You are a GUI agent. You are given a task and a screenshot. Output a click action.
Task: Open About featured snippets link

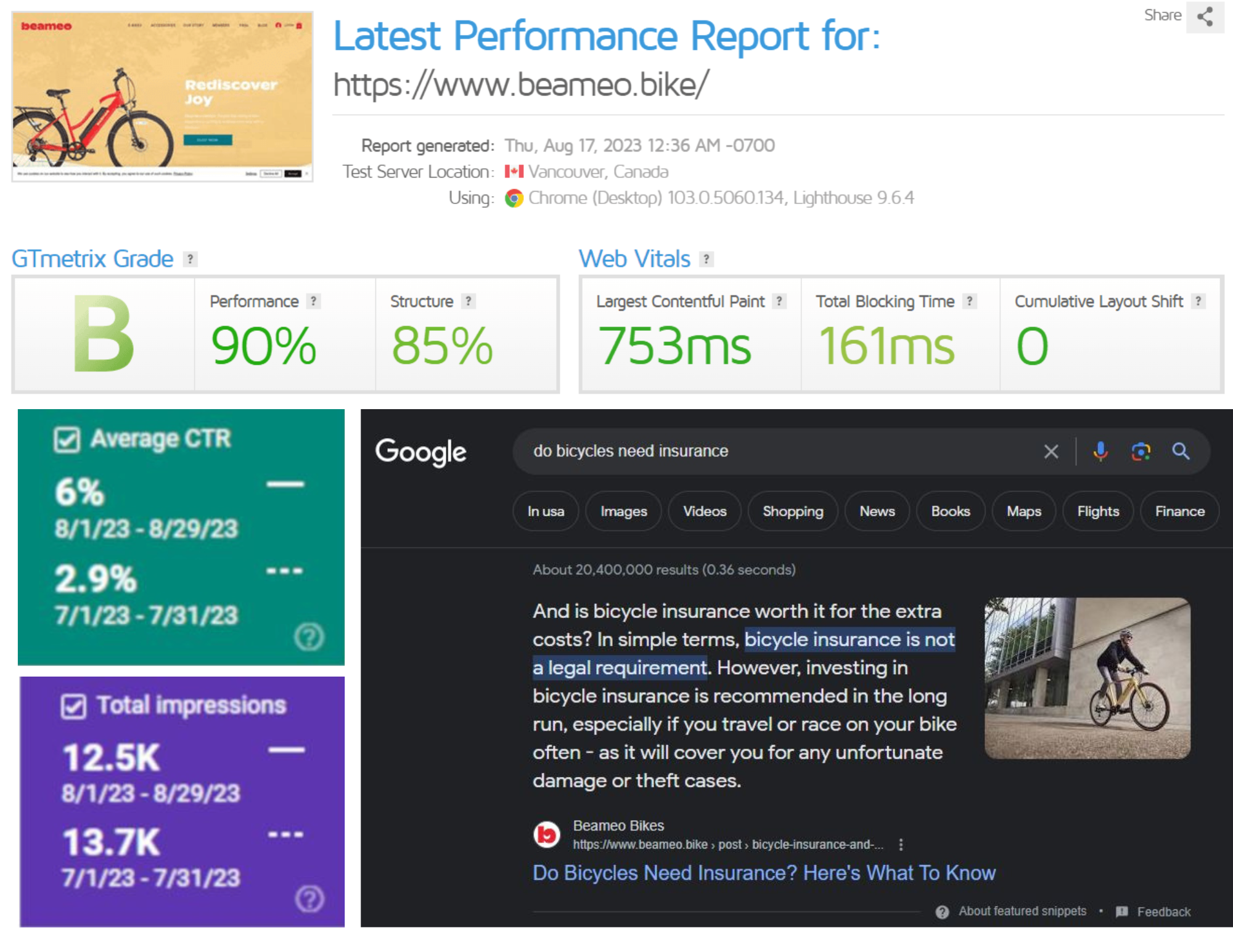(x=1022, y=911)
